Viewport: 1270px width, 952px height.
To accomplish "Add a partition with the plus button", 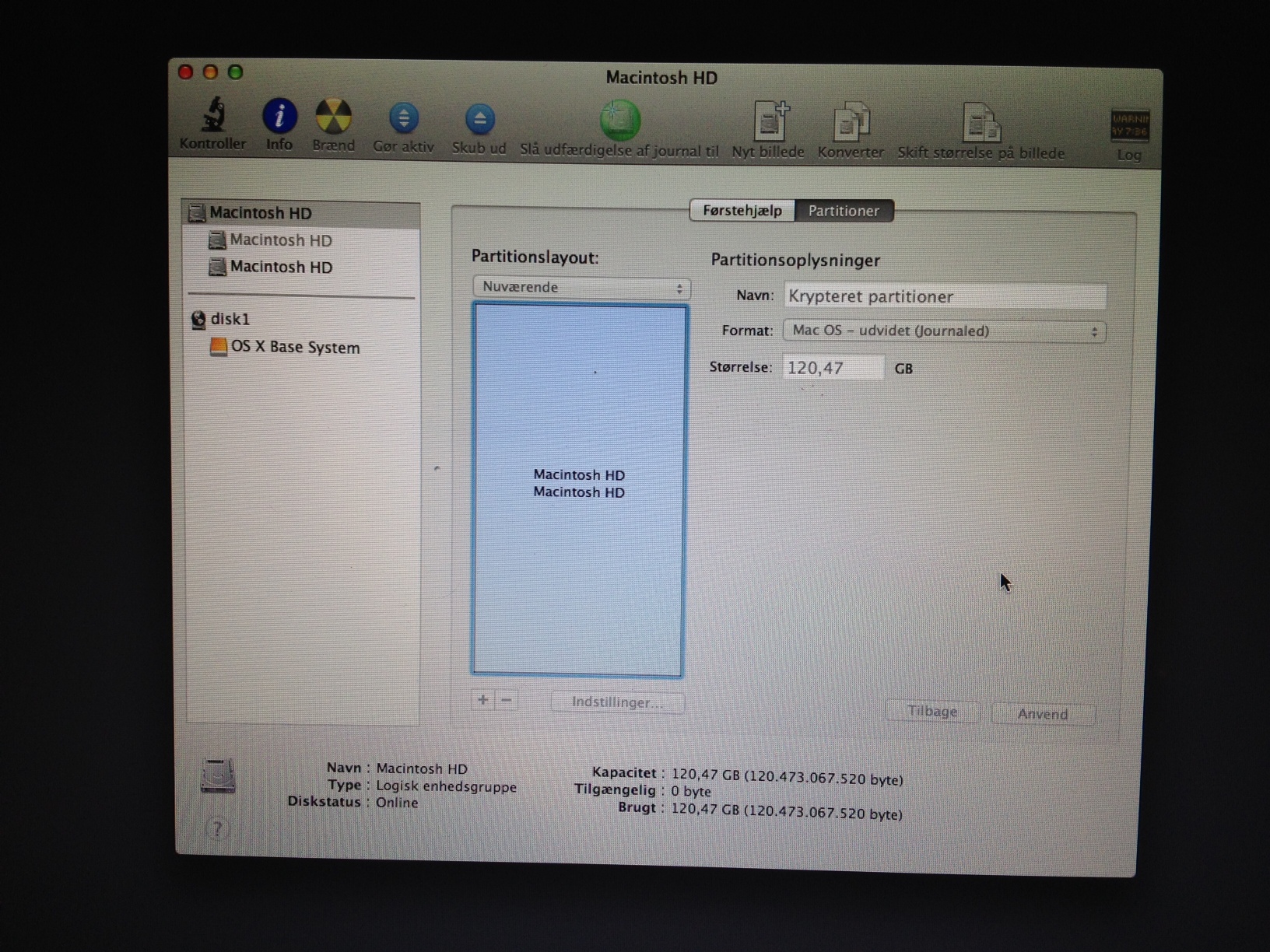I will coord(482,700).
